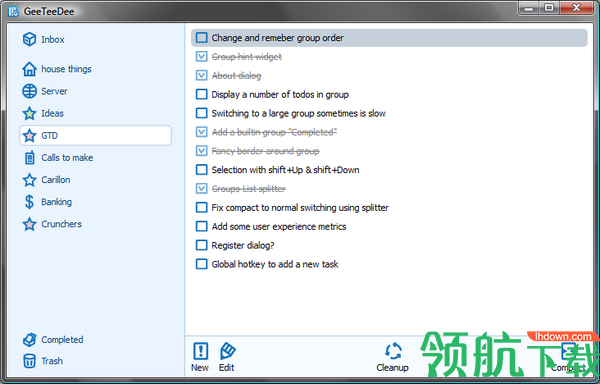Open the Trash group label
Viewport: 600px width, 384px height.
pyautogui.click(x=52, y=361)
